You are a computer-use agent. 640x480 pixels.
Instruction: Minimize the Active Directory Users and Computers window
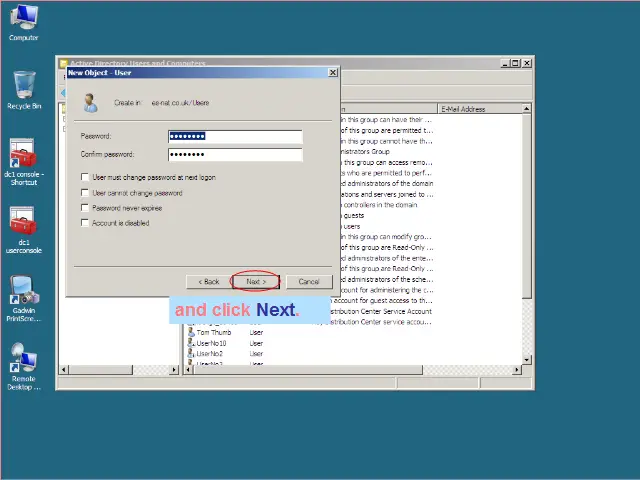click(x=506, y=63)
